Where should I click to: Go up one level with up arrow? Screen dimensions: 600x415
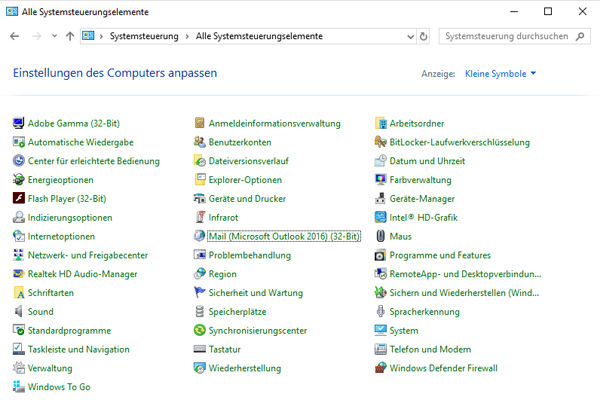pos(70,36)
